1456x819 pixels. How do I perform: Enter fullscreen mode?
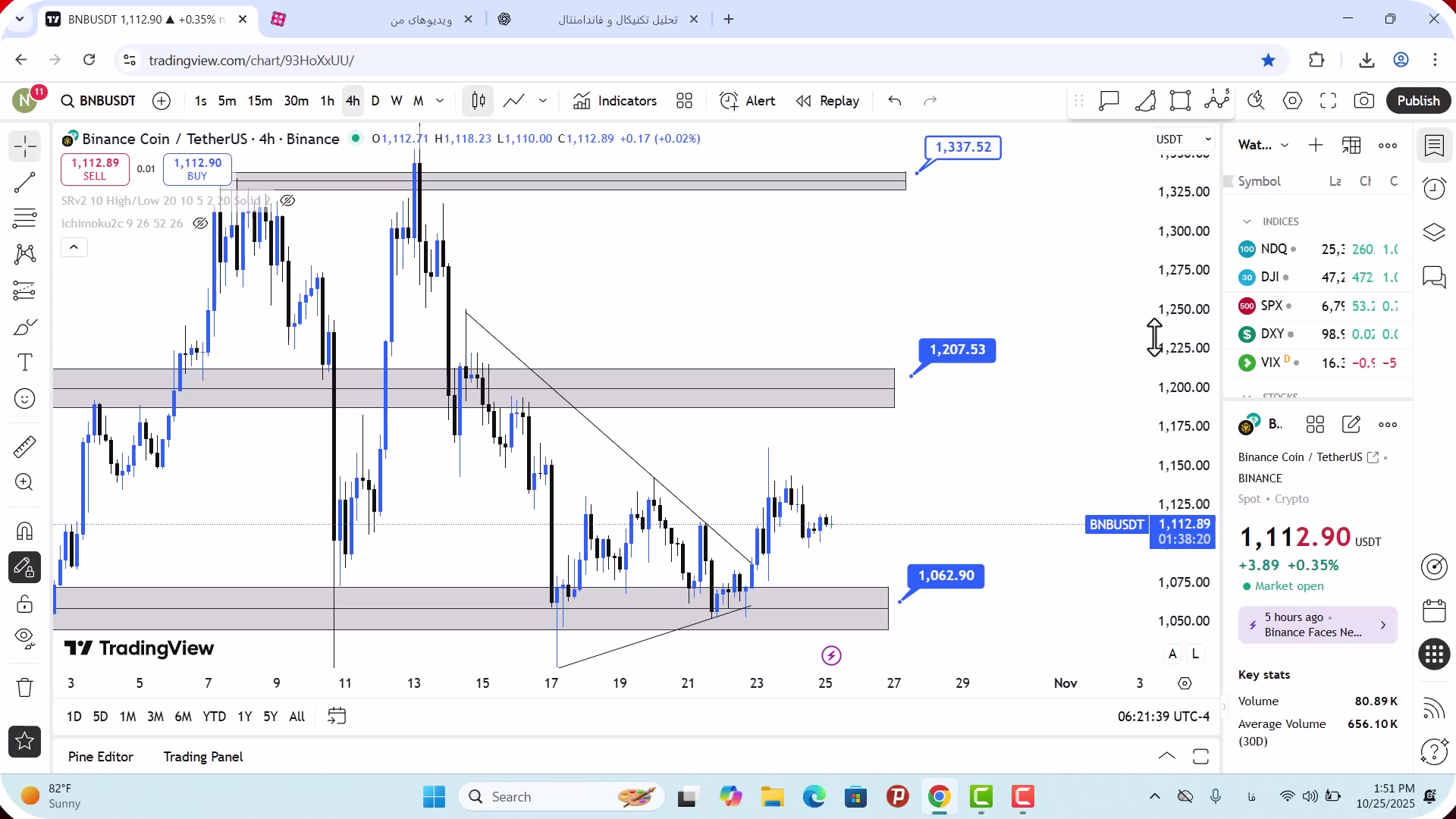(x=1329, y=101)
